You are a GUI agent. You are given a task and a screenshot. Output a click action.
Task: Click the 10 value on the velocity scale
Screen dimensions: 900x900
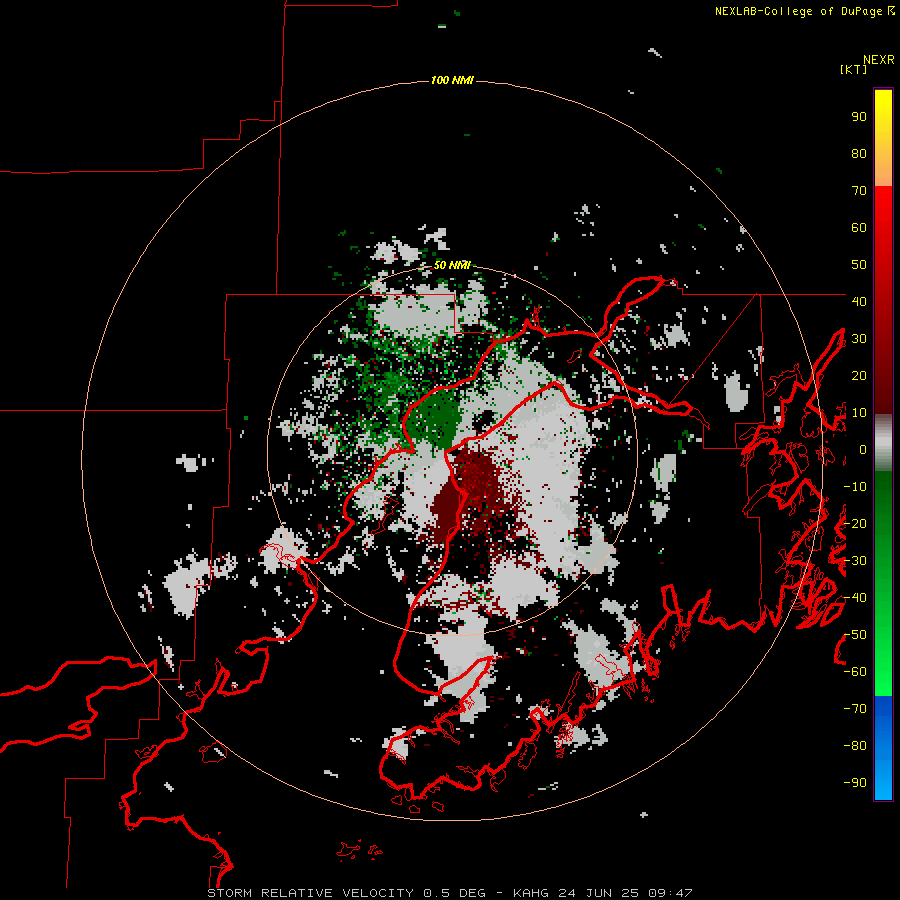pos(859,413)
